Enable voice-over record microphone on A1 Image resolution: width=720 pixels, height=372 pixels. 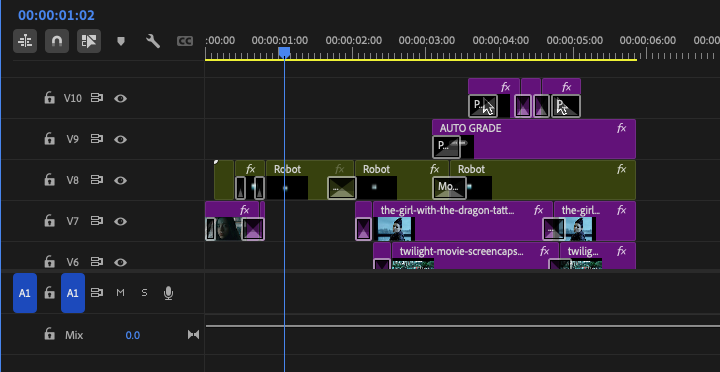(x=169, y=293)
